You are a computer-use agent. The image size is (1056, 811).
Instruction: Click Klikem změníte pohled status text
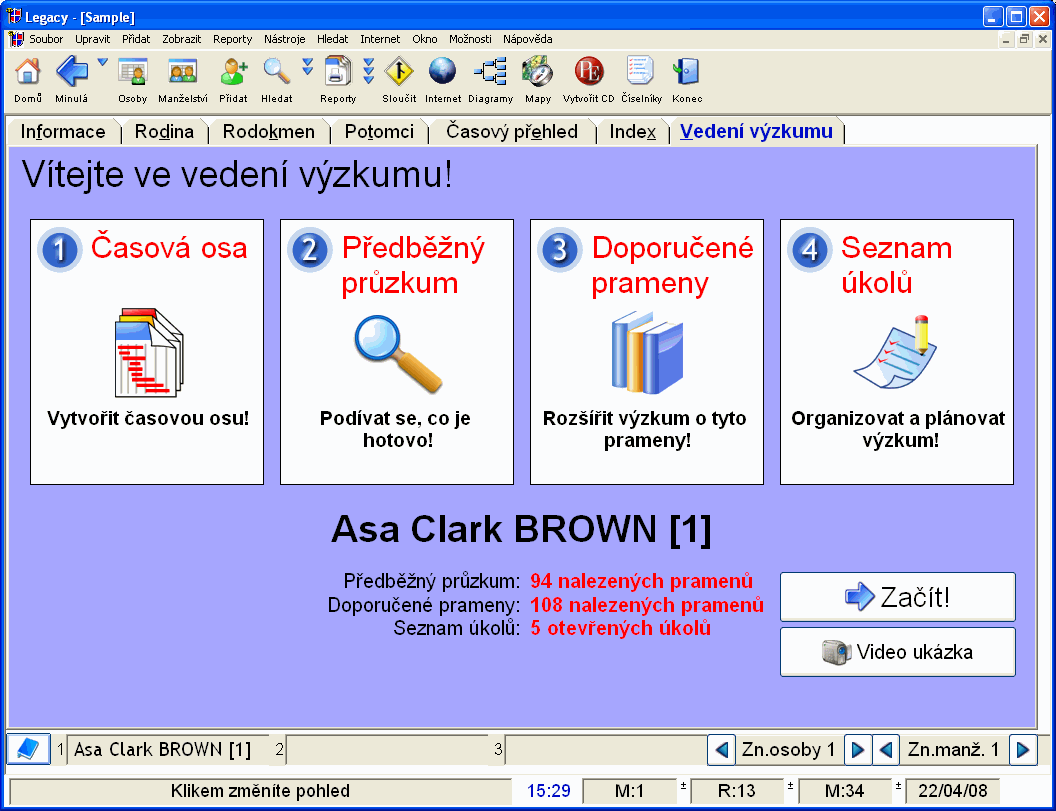point(260,791)
